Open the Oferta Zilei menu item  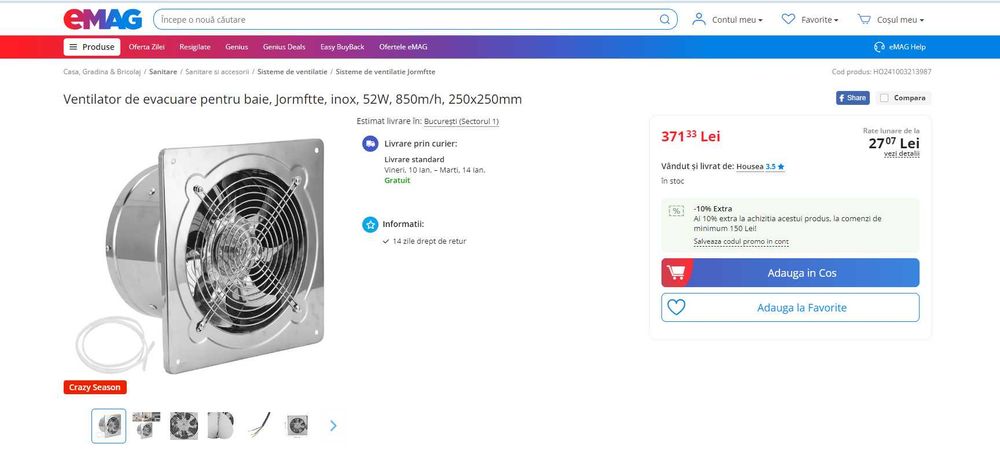tap(146, 47)
